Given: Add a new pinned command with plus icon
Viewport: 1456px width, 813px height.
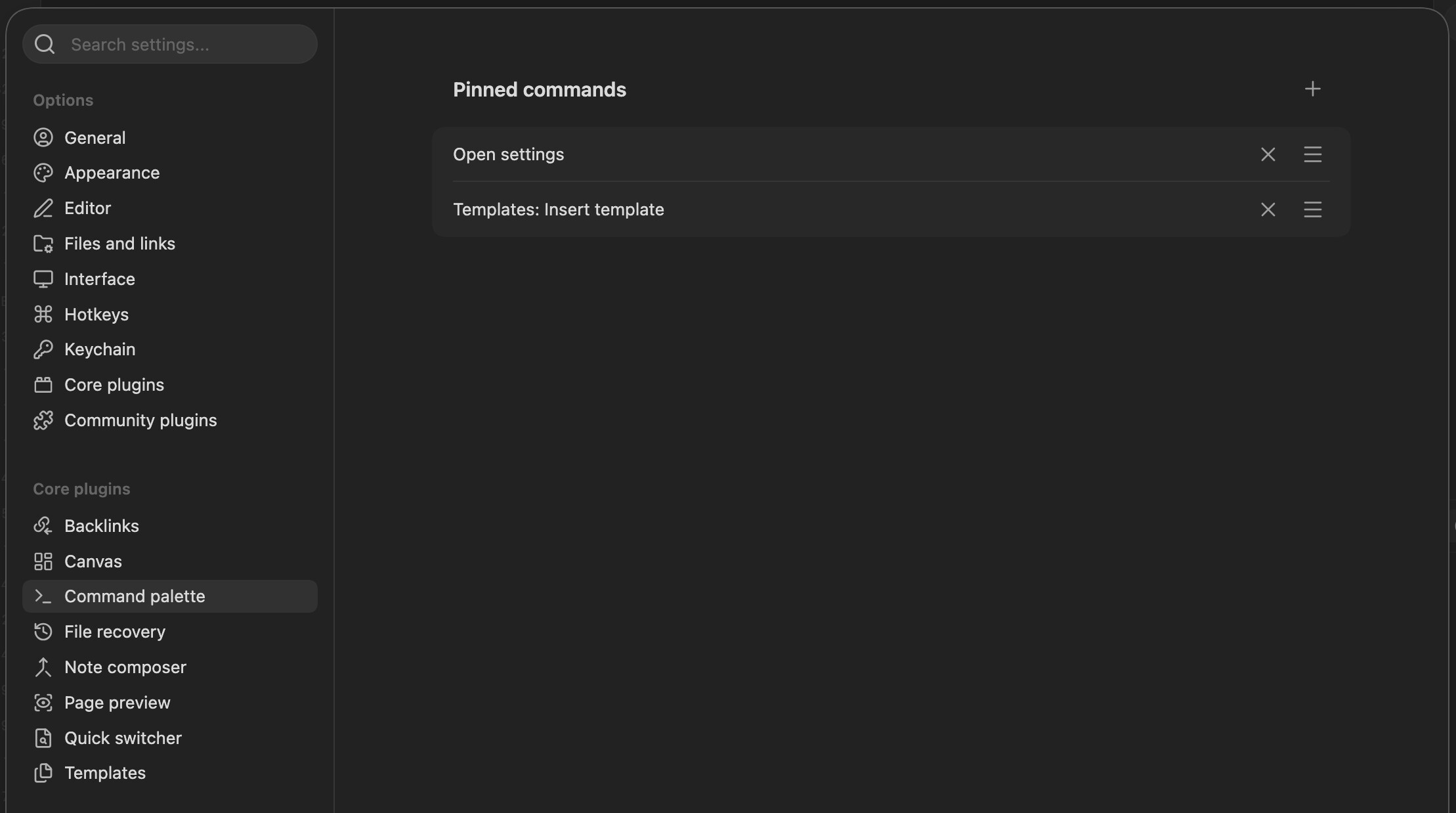Looking at the screenshot, I should (1312, 89).
